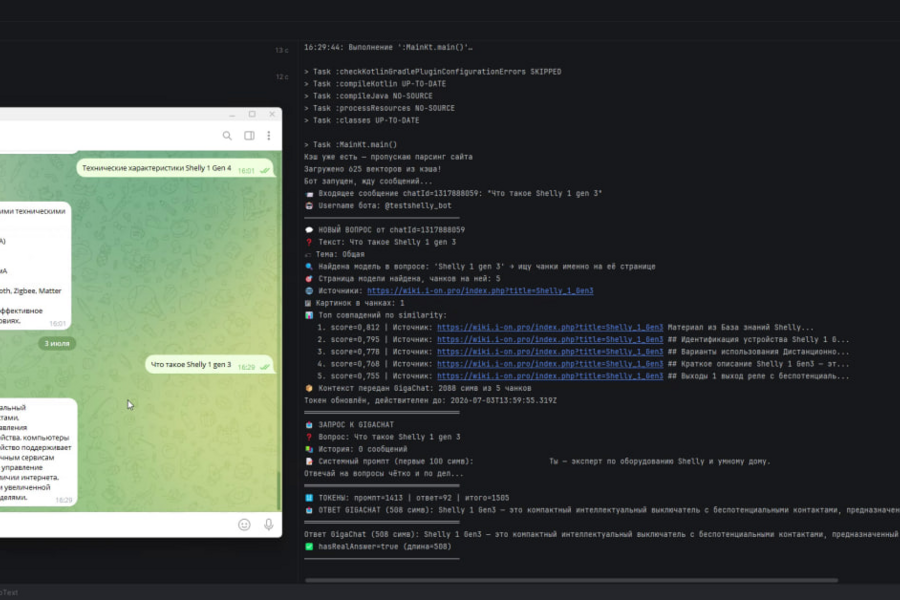Open the Источники wiki link for Shelly_1_Gen3

(x=480, y=291)
